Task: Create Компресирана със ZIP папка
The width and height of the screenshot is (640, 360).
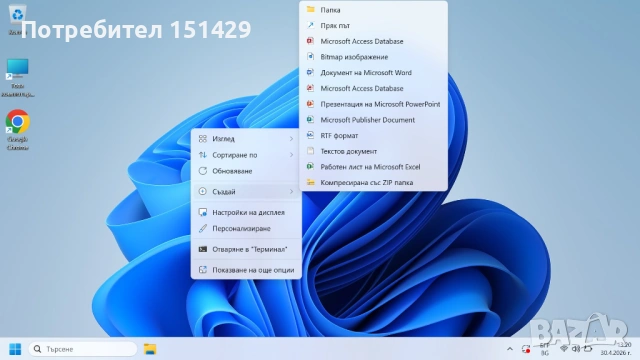Action: tap(373, 182)
